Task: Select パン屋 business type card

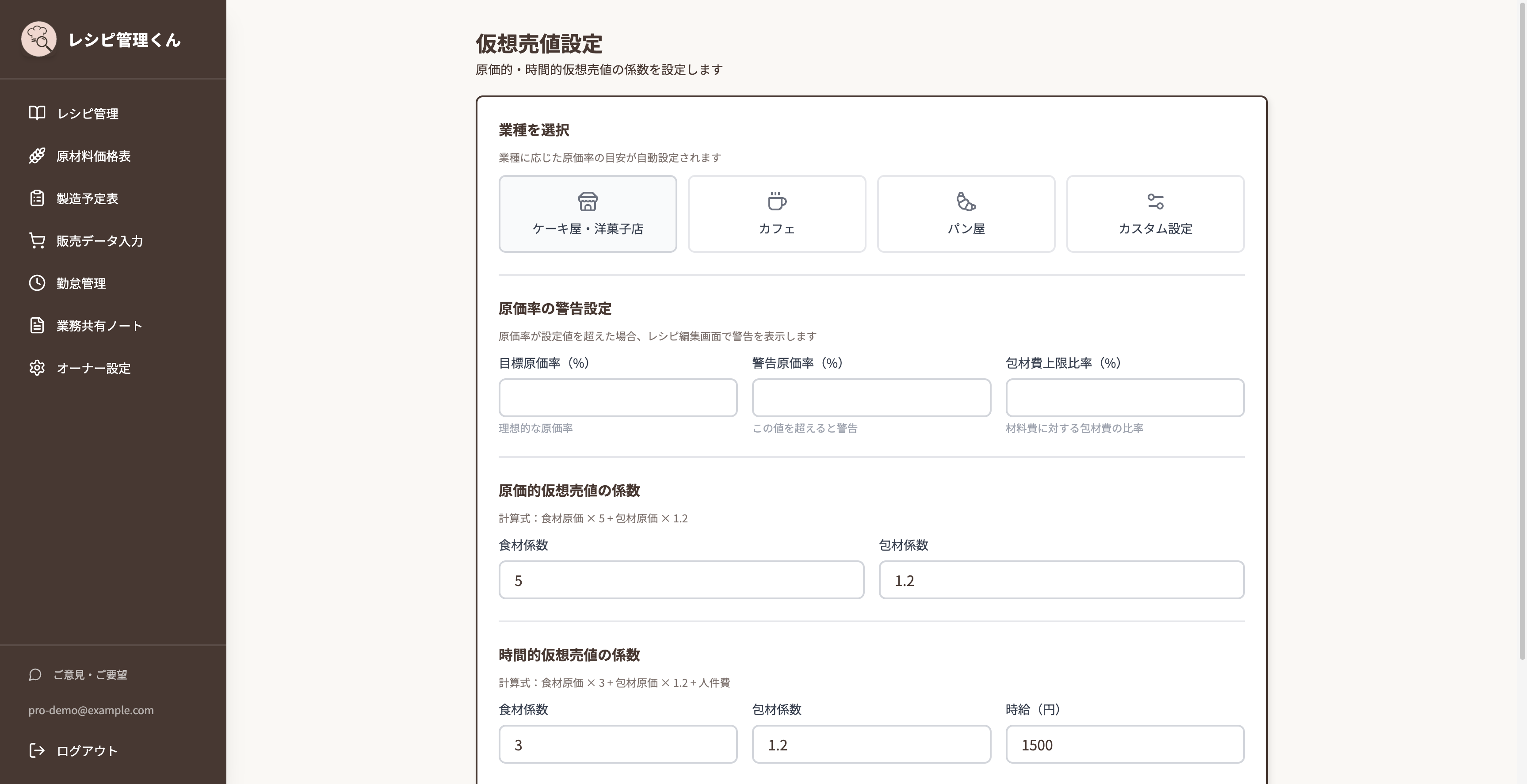Action: pyautogui.click(x=966, y=214)
